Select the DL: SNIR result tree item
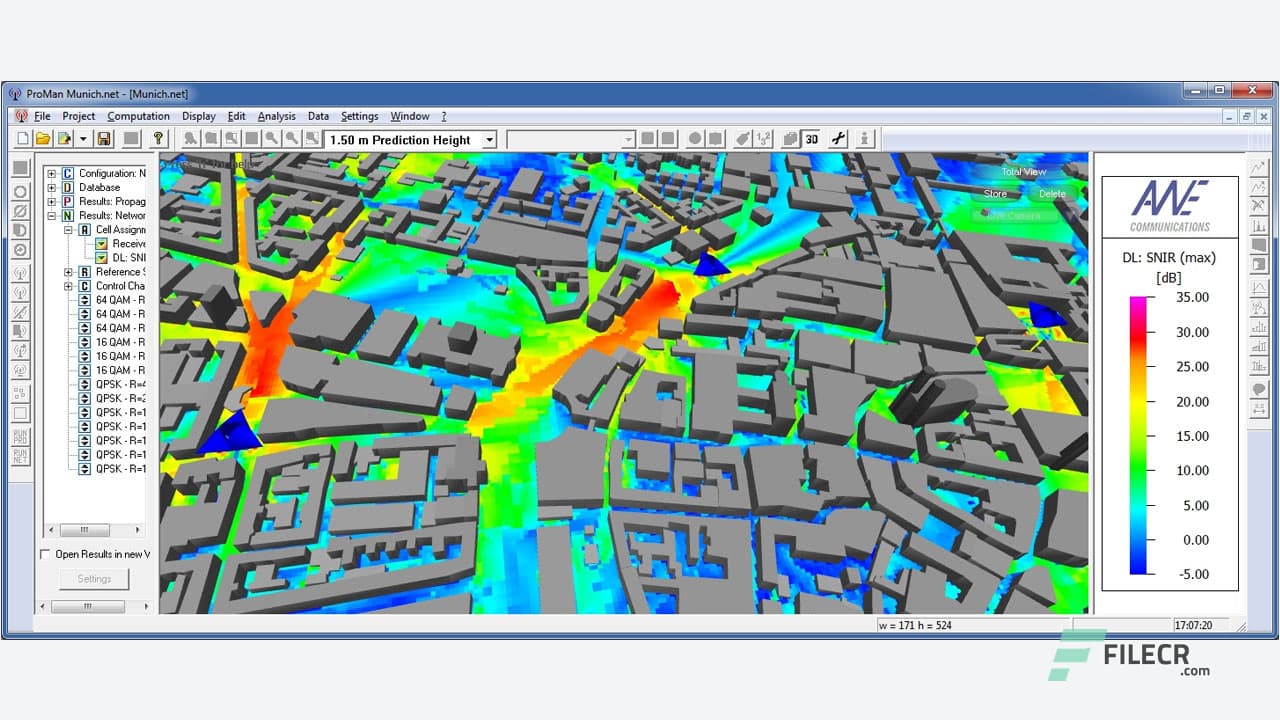This screenshot has height=720, width=1280. point(128,258)
